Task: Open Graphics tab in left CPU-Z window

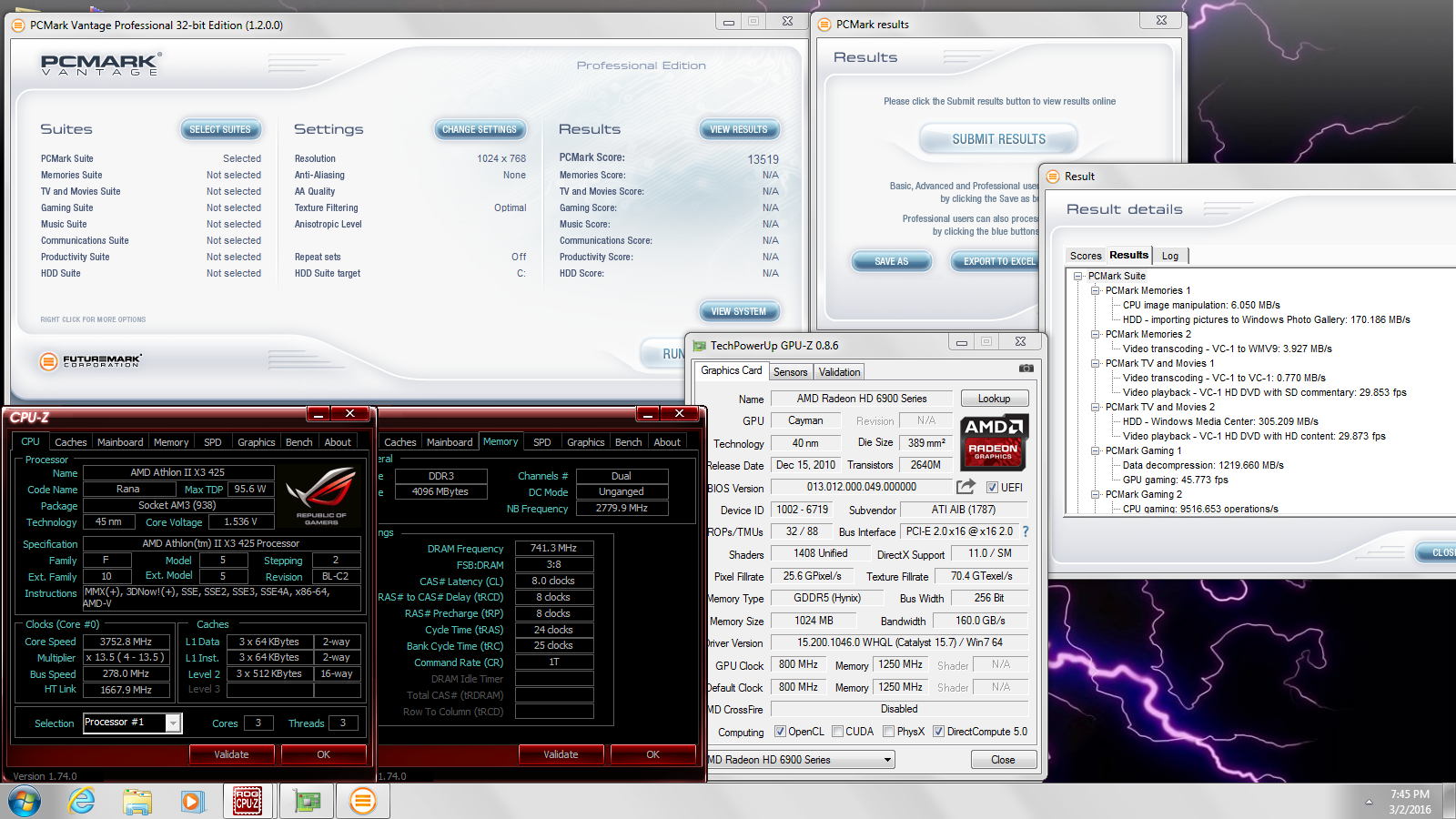Action: pos(256,442)
